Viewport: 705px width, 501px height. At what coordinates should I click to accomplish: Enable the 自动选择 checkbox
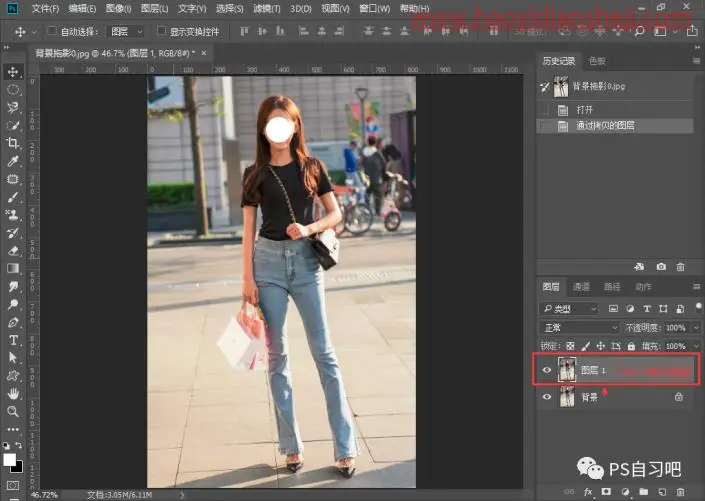[x=52, y=31]
